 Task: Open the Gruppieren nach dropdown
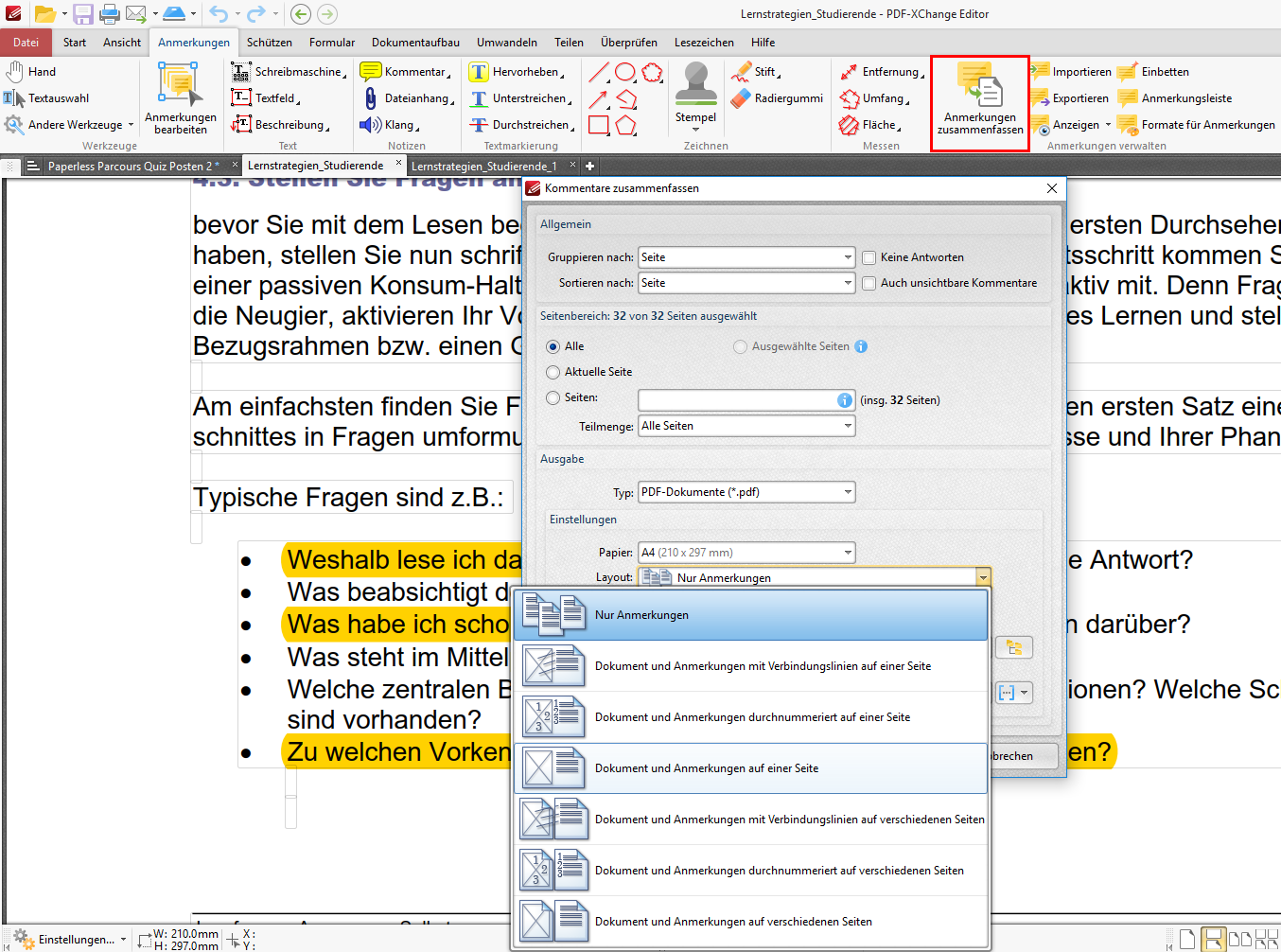(746, 257)
